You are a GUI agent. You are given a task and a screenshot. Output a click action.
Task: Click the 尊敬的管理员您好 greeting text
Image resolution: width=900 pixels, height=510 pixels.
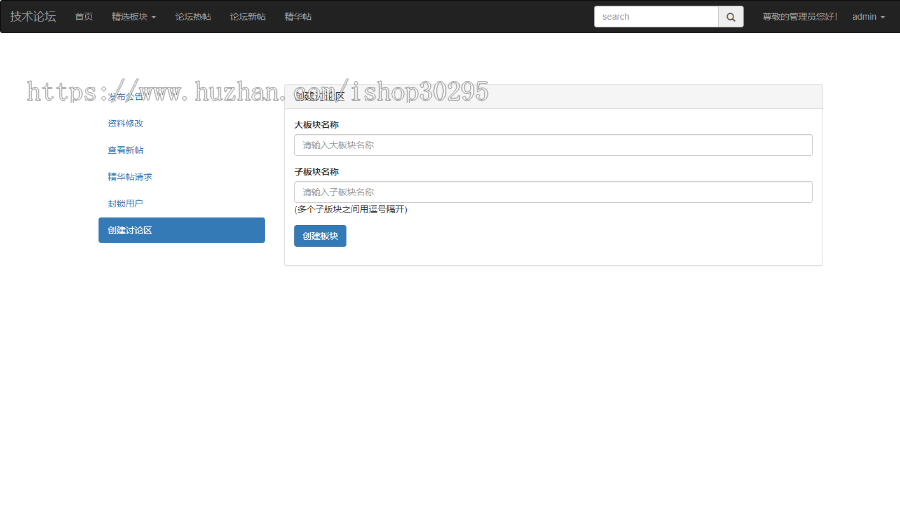[800, 17]
